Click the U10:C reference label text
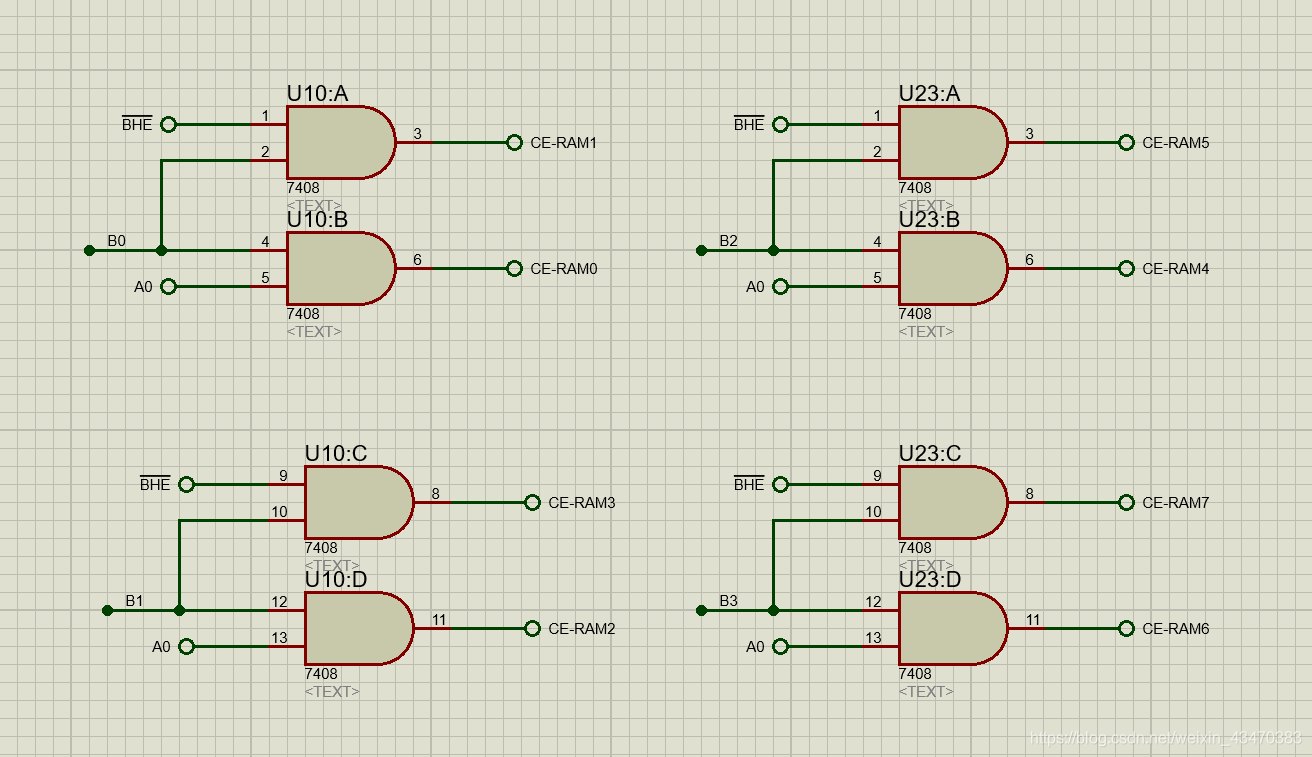The height and width of the screenshot is (757, 1312). point(336,453)
